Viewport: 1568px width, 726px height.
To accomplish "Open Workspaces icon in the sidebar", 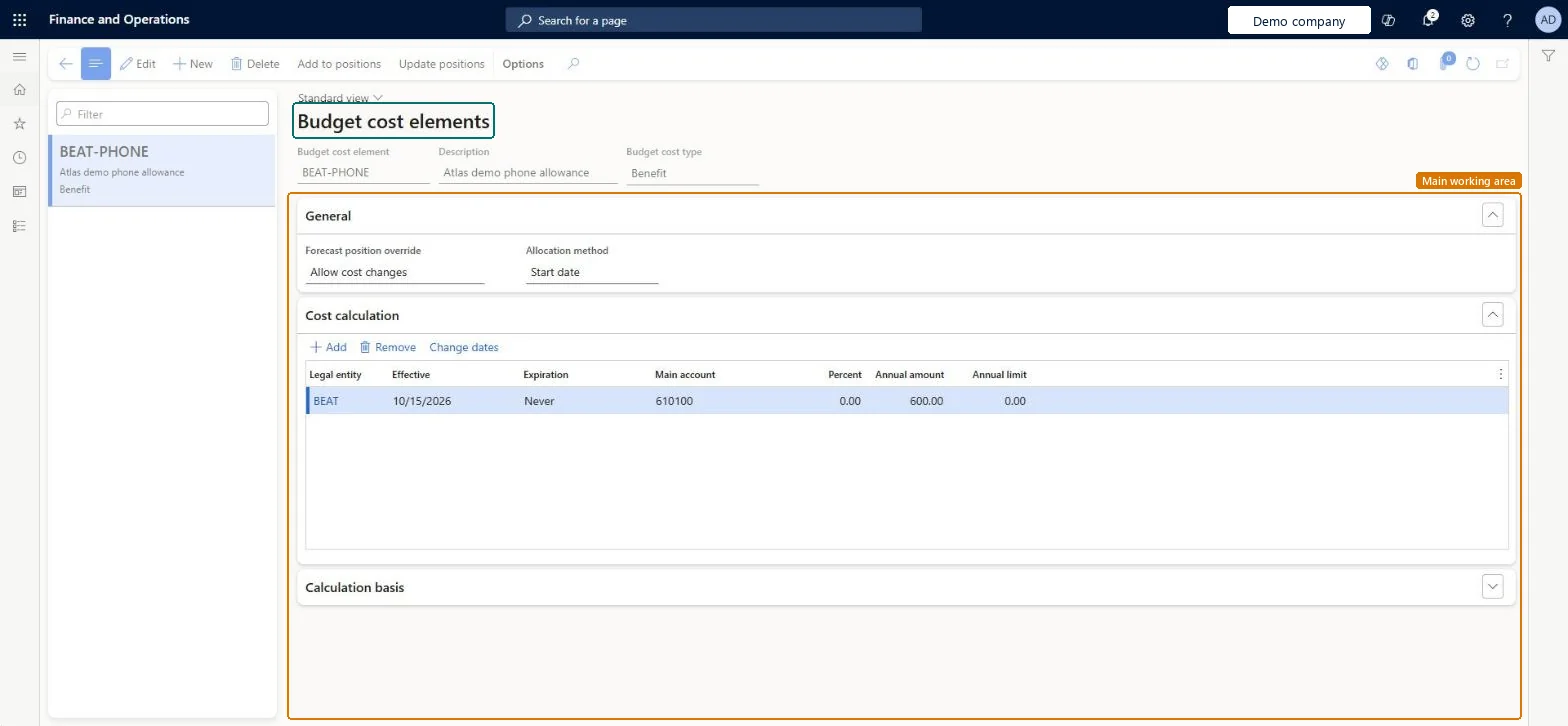I will [19, 192].
